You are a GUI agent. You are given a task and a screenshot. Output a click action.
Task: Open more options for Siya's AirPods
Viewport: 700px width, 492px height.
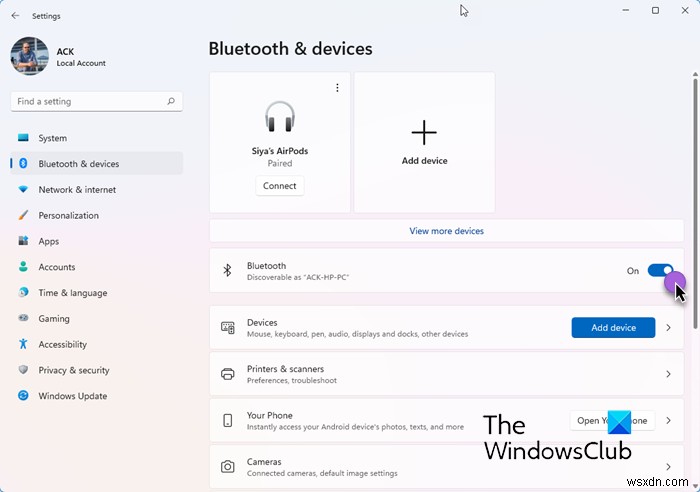pos(337,88)
